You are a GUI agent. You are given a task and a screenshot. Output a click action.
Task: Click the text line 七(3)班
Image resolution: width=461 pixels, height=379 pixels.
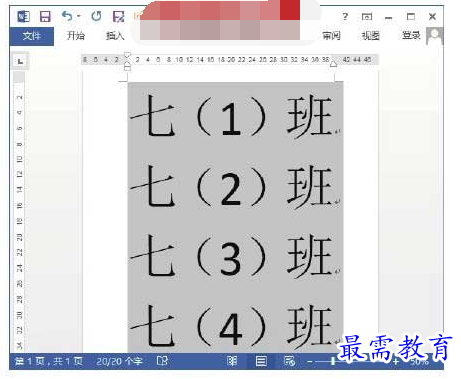232,256
